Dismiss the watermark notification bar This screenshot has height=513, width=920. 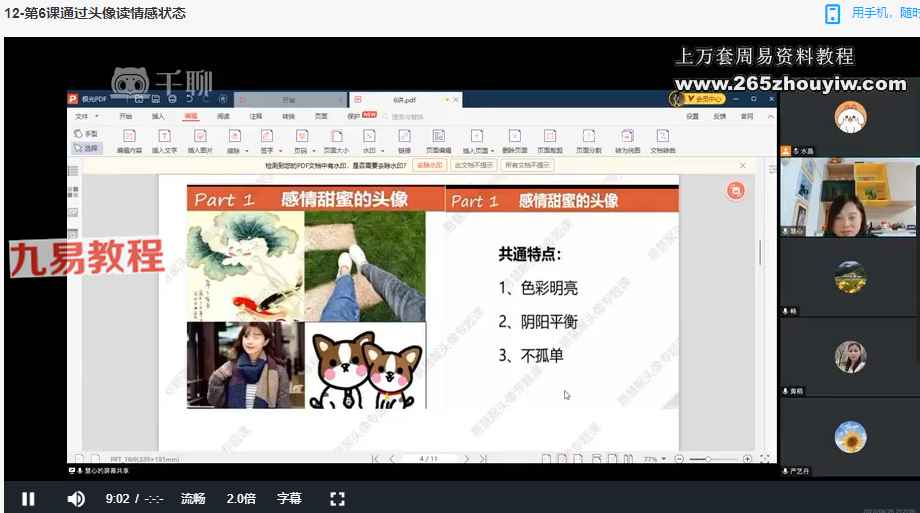743,166
